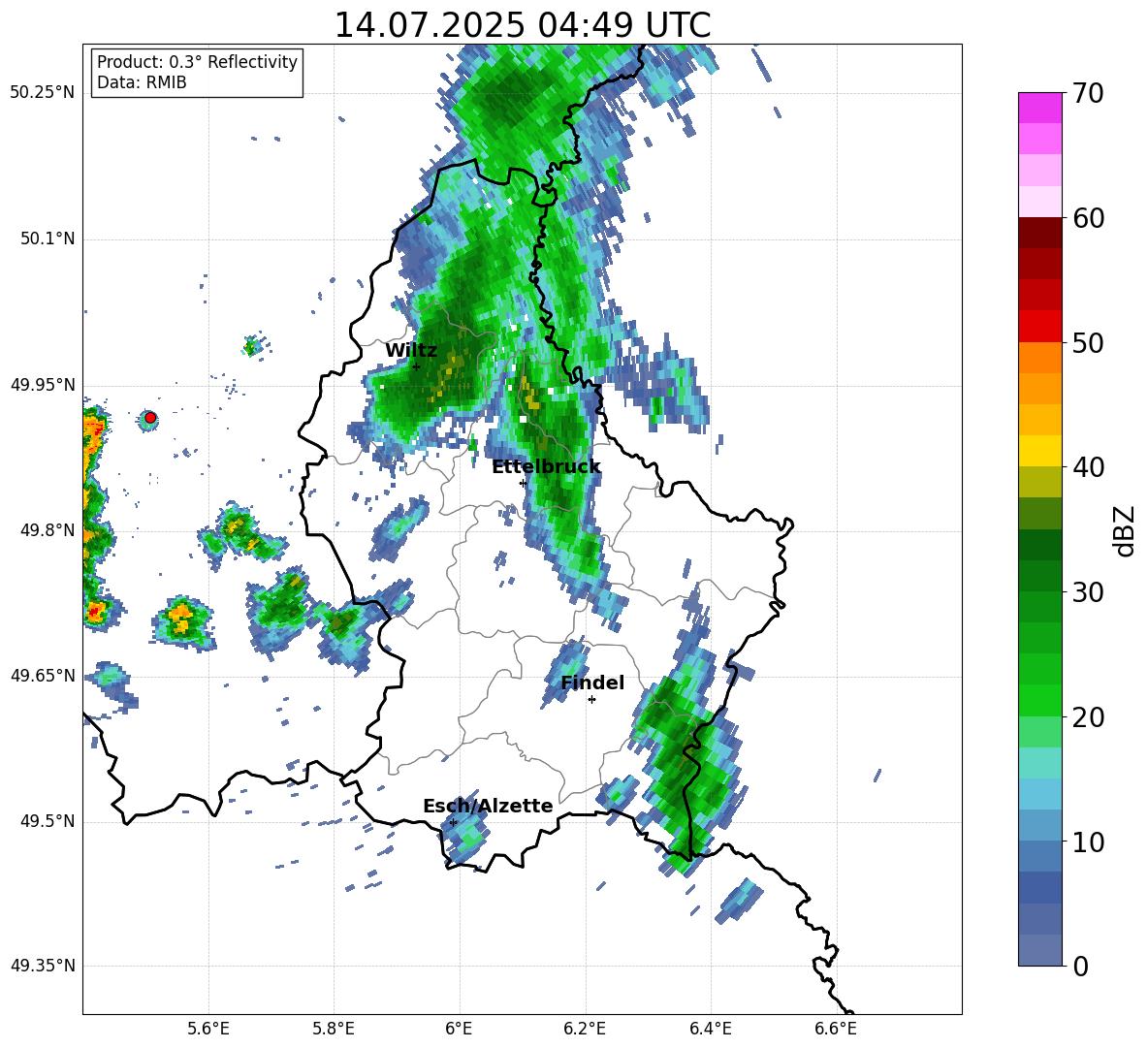The image size is (1148, 1048).
Task: Click the 50.25°N latitude label
Action: 43,93
